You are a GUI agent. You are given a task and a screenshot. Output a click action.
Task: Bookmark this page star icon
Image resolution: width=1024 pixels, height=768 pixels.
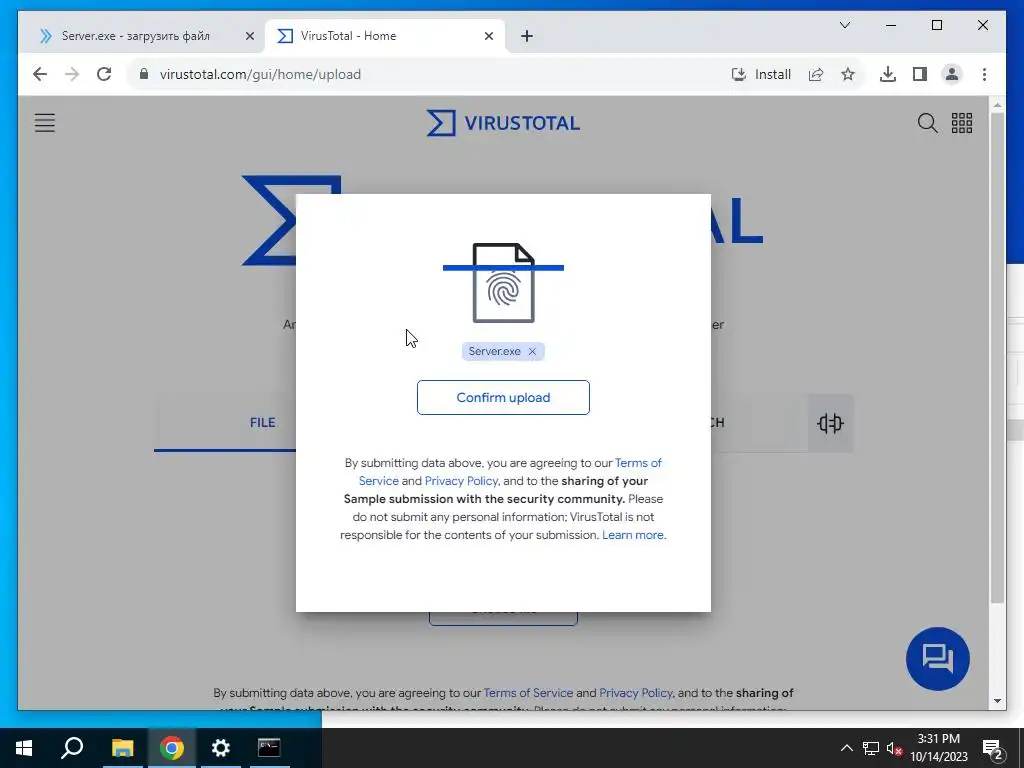click(848, 74)
